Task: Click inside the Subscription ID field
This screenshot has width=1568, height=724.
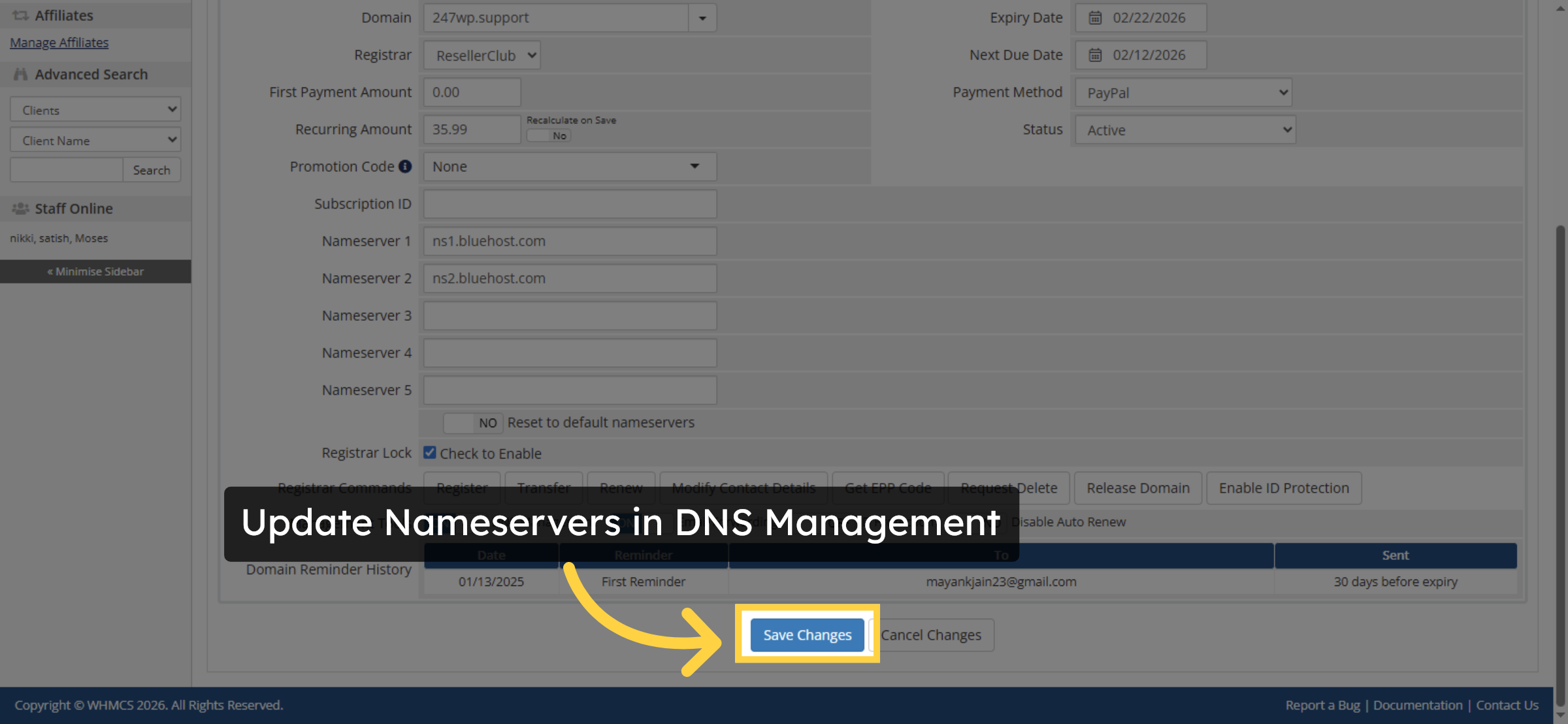Action: 568,204
